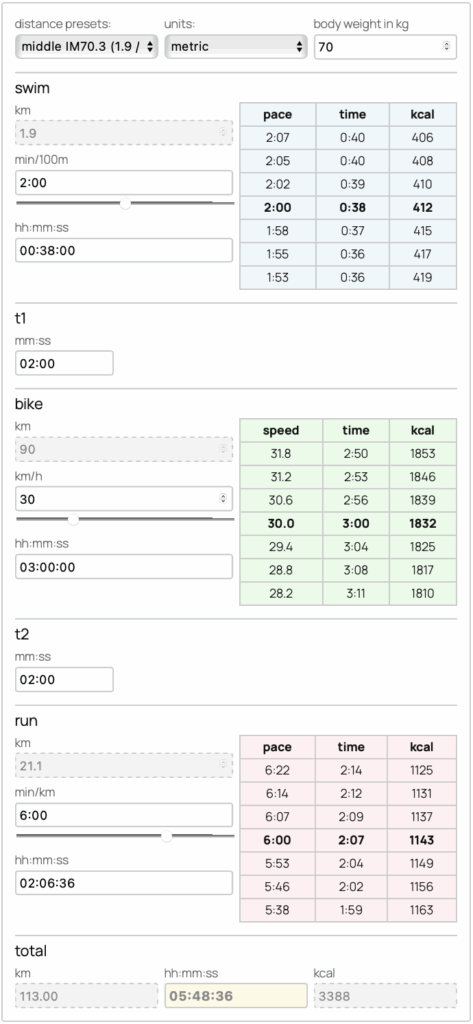Viewport: 473px width, 1024px height.
Task: Click the disabled swim km field 1.9
Action: pos(124,133)
